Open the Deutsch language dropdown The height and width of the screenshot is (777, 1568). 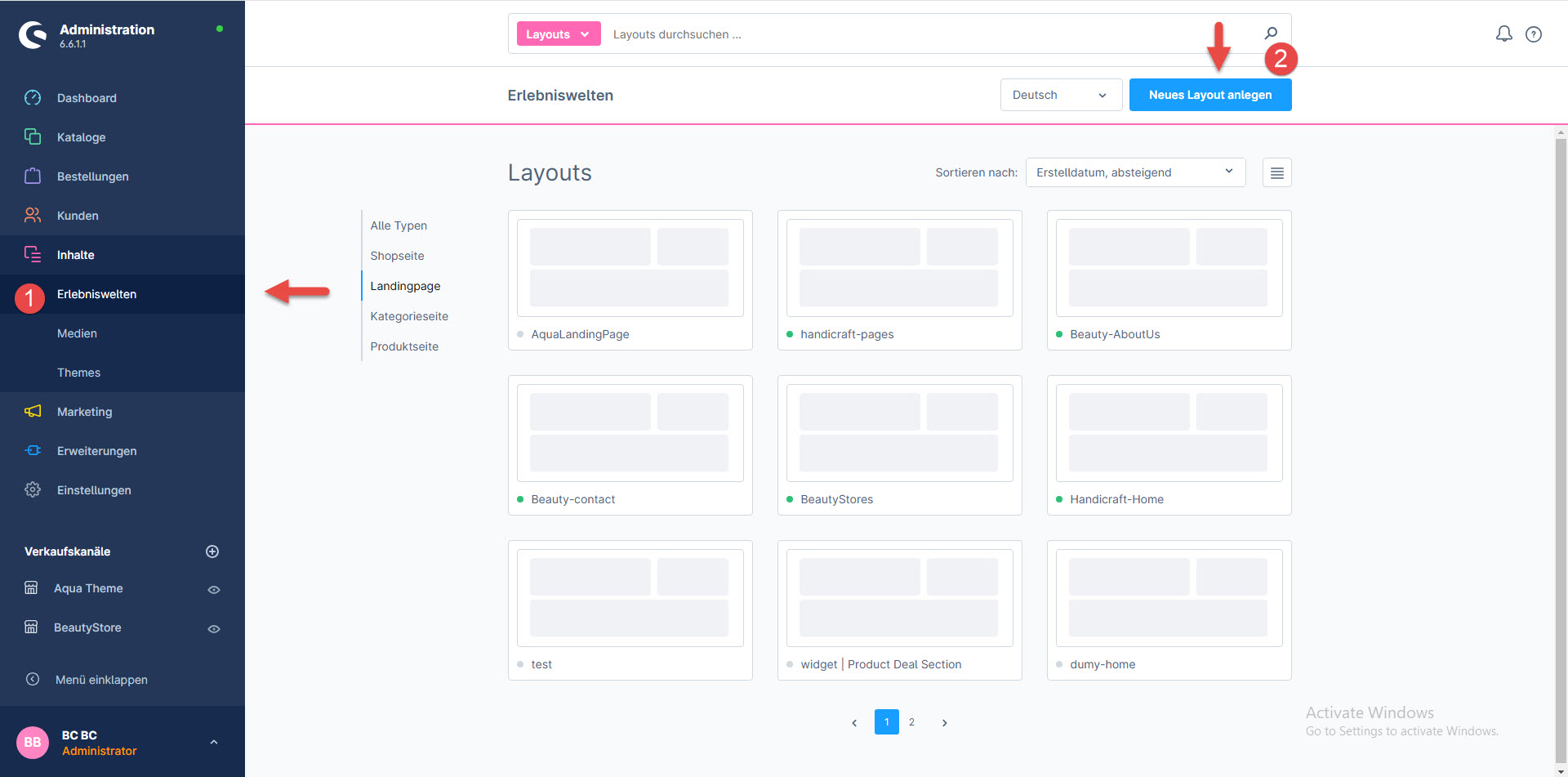(x=1060, y=95)
